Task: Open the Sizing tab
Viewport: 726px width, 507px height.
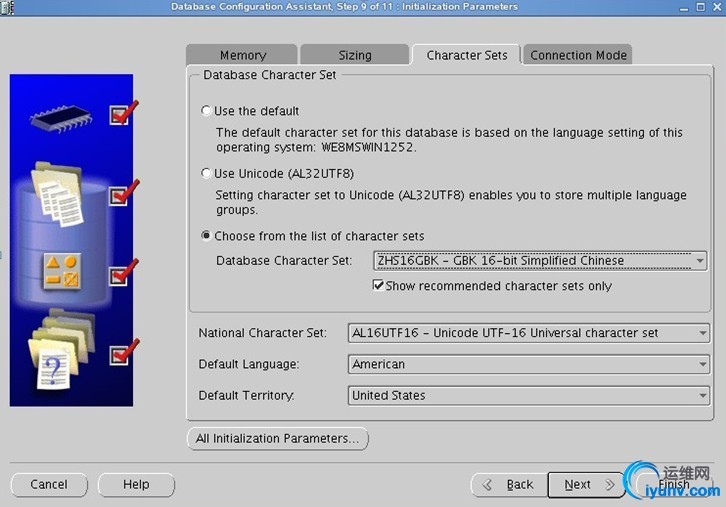Action: (x=354, y=55)
